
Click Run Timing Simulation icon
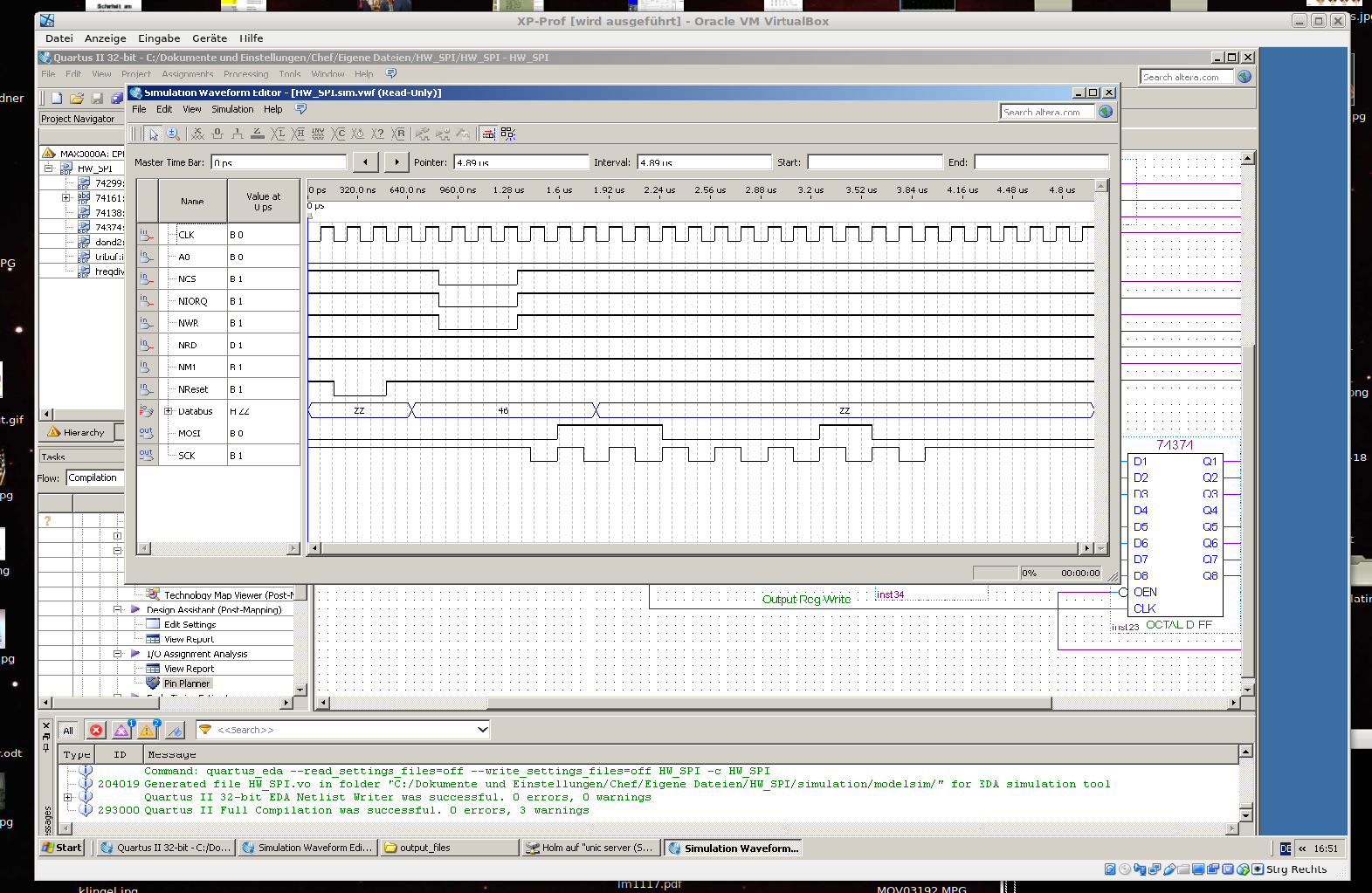click(443, 134)
